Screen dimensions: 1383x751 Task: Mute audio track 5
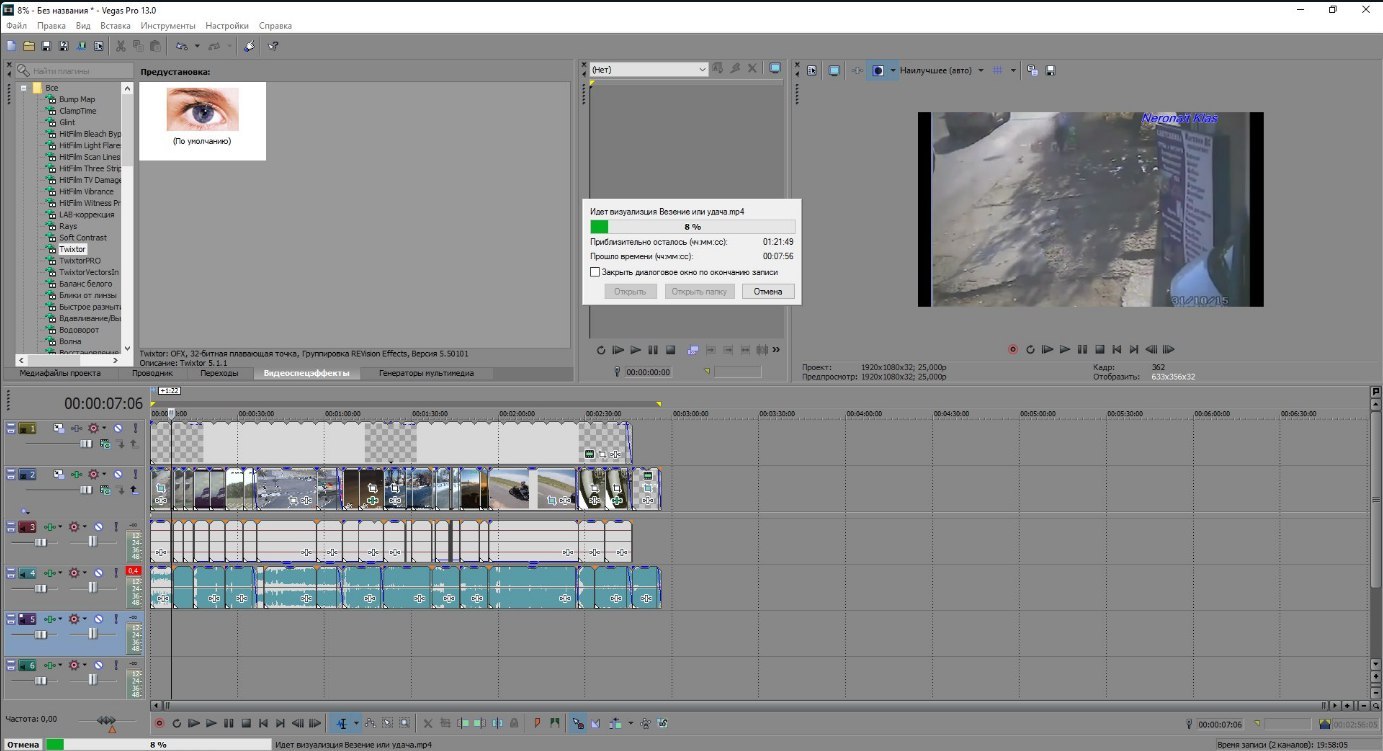click(98, 619)
